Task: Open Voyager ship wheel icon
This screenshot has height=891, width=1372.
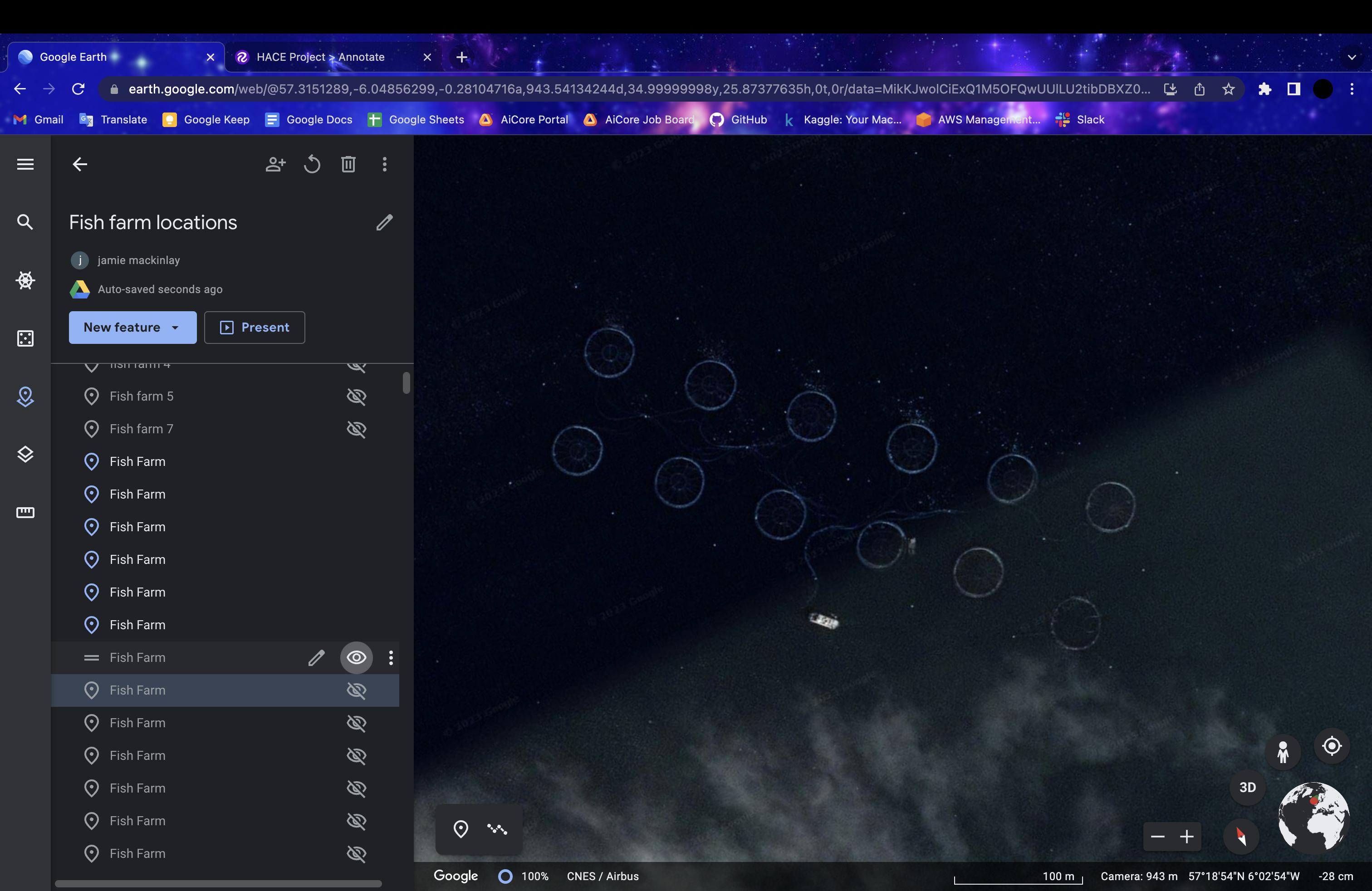Action: (x=25, y=281)
